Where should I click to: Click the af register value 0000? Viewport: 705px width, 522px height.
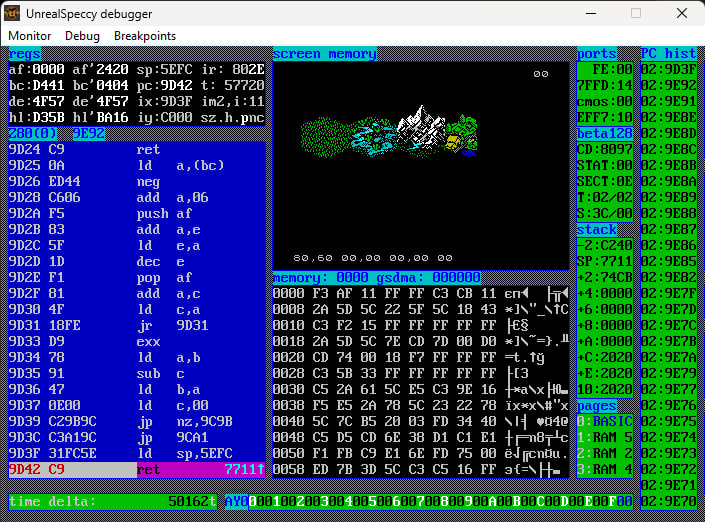49,70
